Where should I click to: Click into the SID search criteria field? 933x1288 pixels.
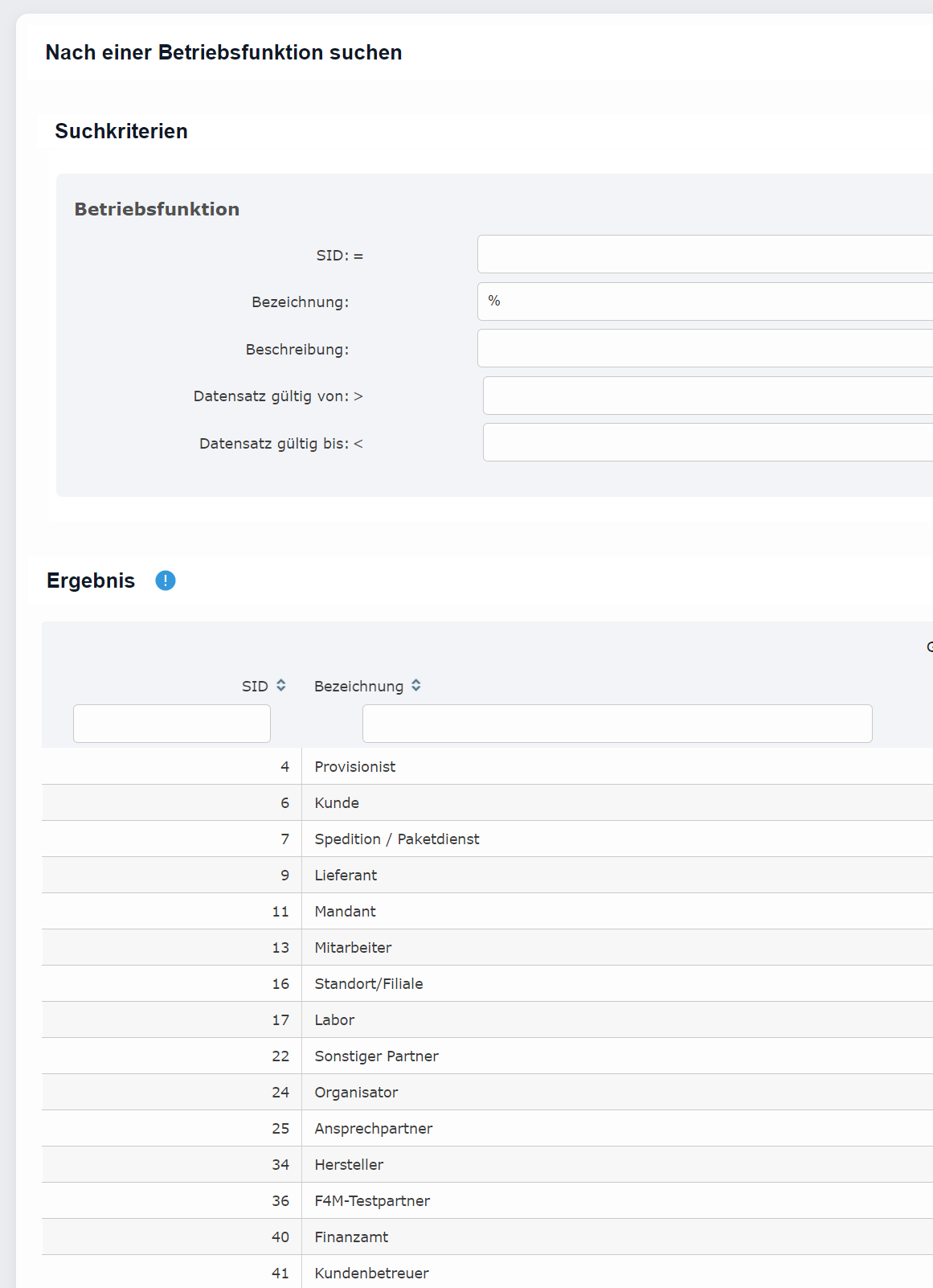coord(704,255)
